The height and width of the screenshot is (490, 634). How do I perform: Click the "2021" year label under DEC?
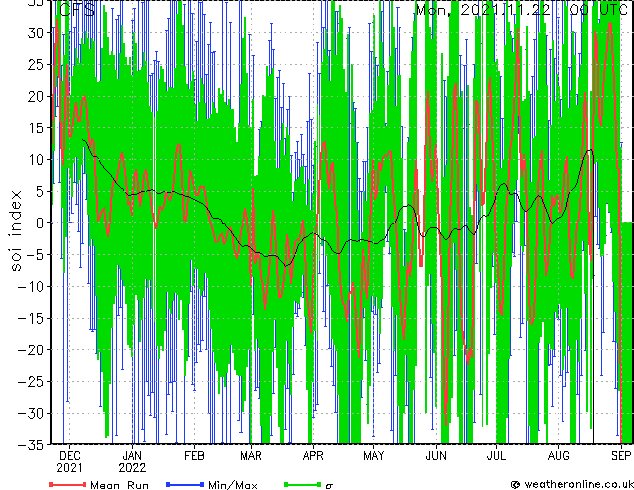pyautogui.click(x=69, y=468)
